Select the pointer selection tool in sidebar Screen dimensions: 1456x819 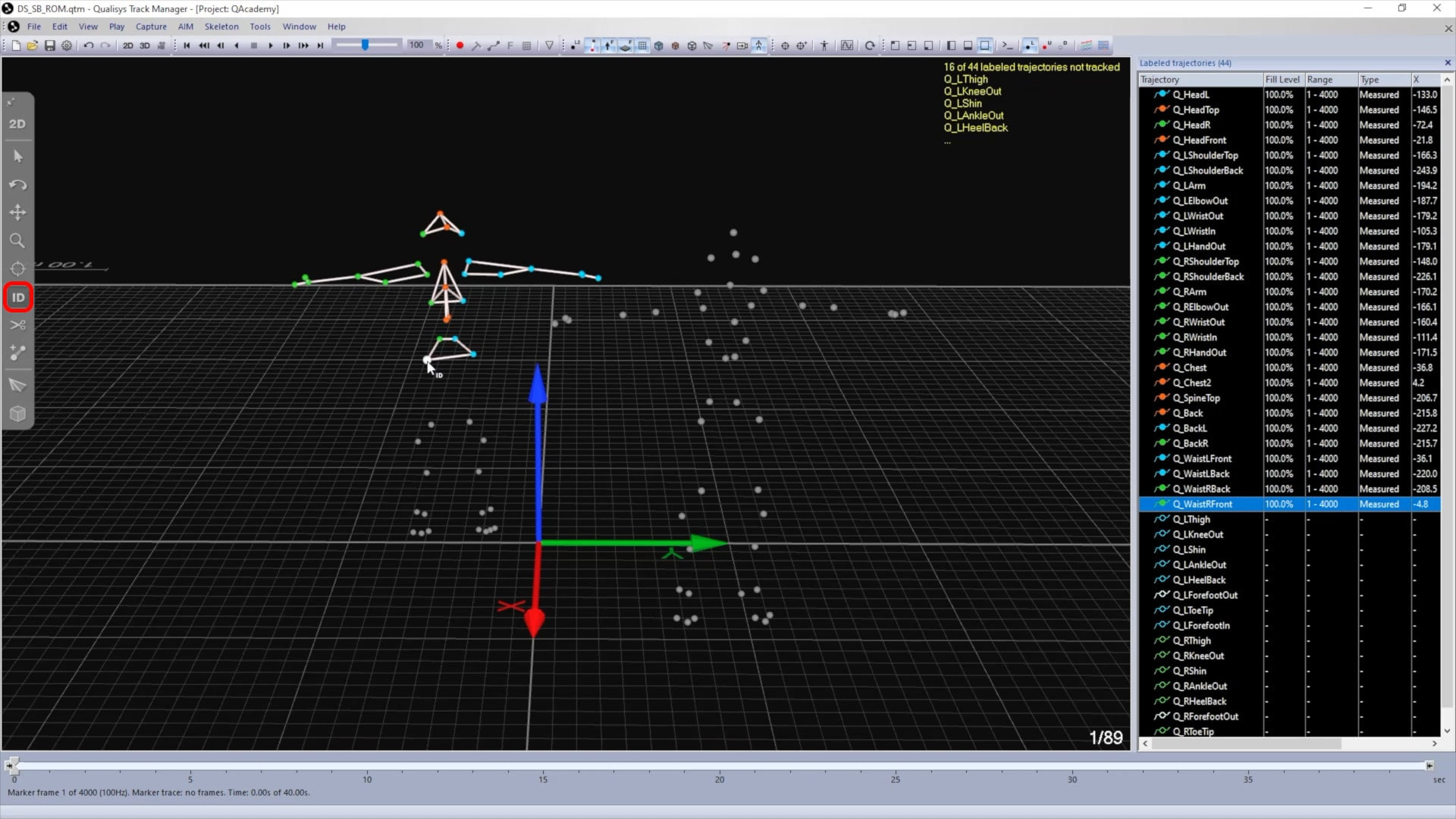tap(18, 156)
